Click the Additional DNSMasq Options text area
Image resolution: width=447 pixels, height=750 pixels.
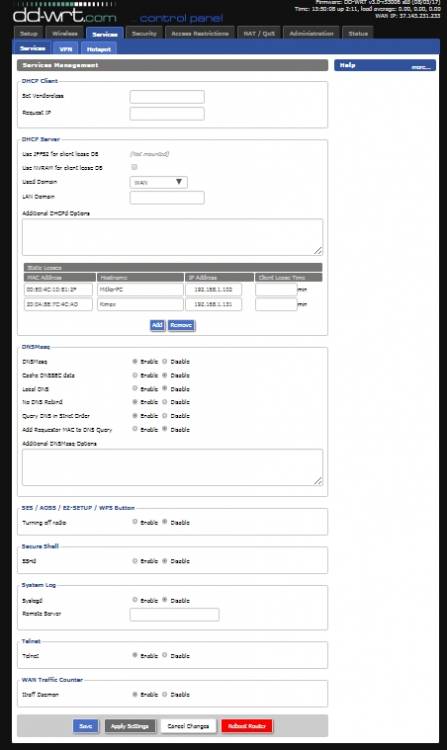point(172,467)
